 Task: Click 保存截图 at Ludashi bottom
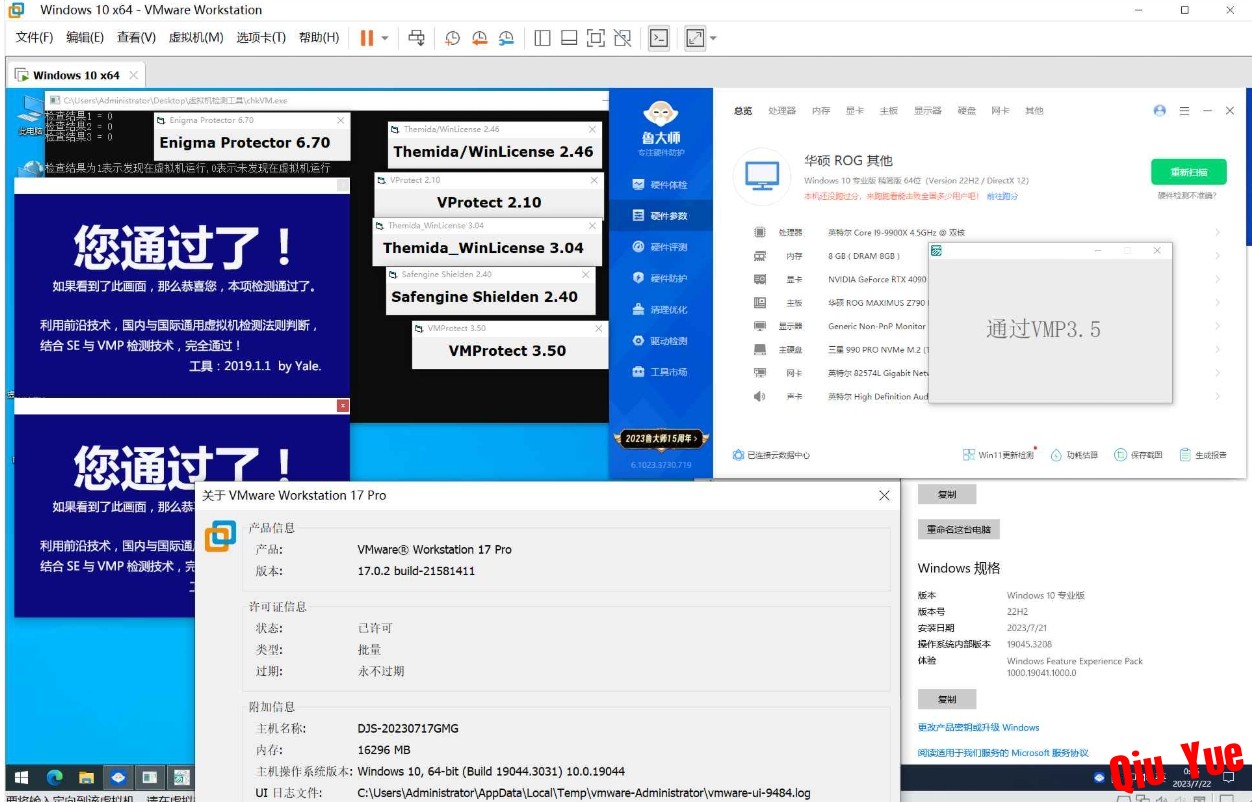pyautogui.click(x=1139, y=455)
